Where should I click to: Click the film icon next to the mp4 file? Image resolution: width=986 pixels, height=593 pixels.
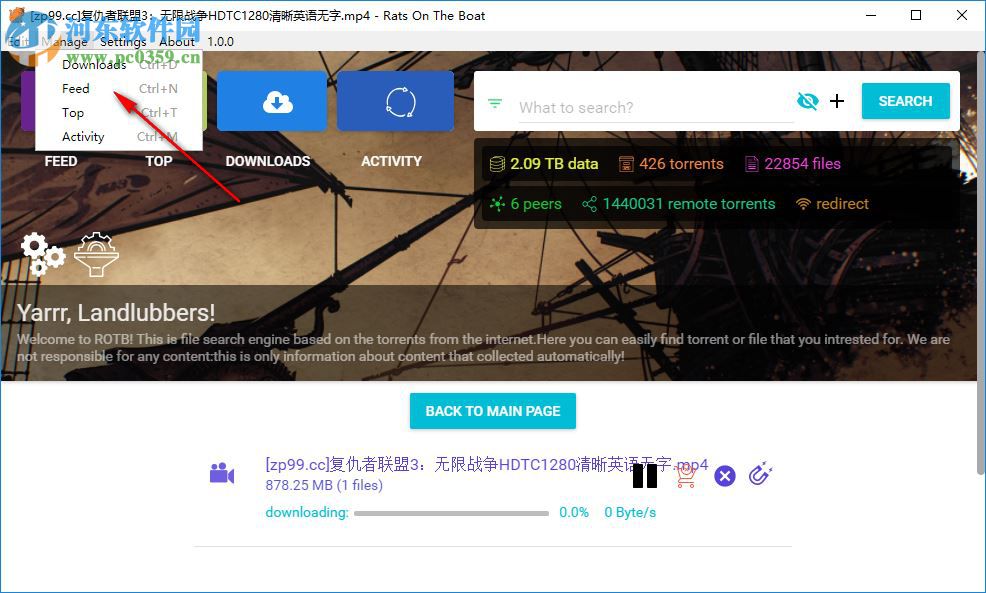(x=222, y=473)
